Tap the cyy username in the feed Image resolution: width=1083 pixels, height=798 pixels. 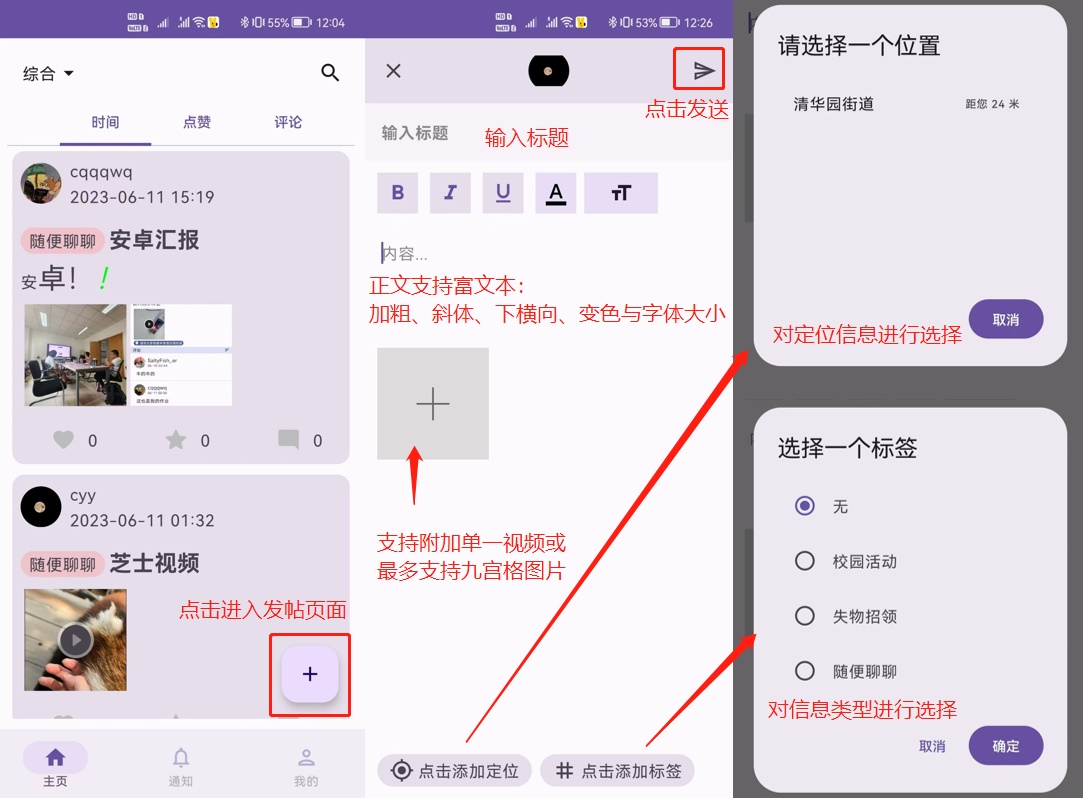click(x=83, y=496)
